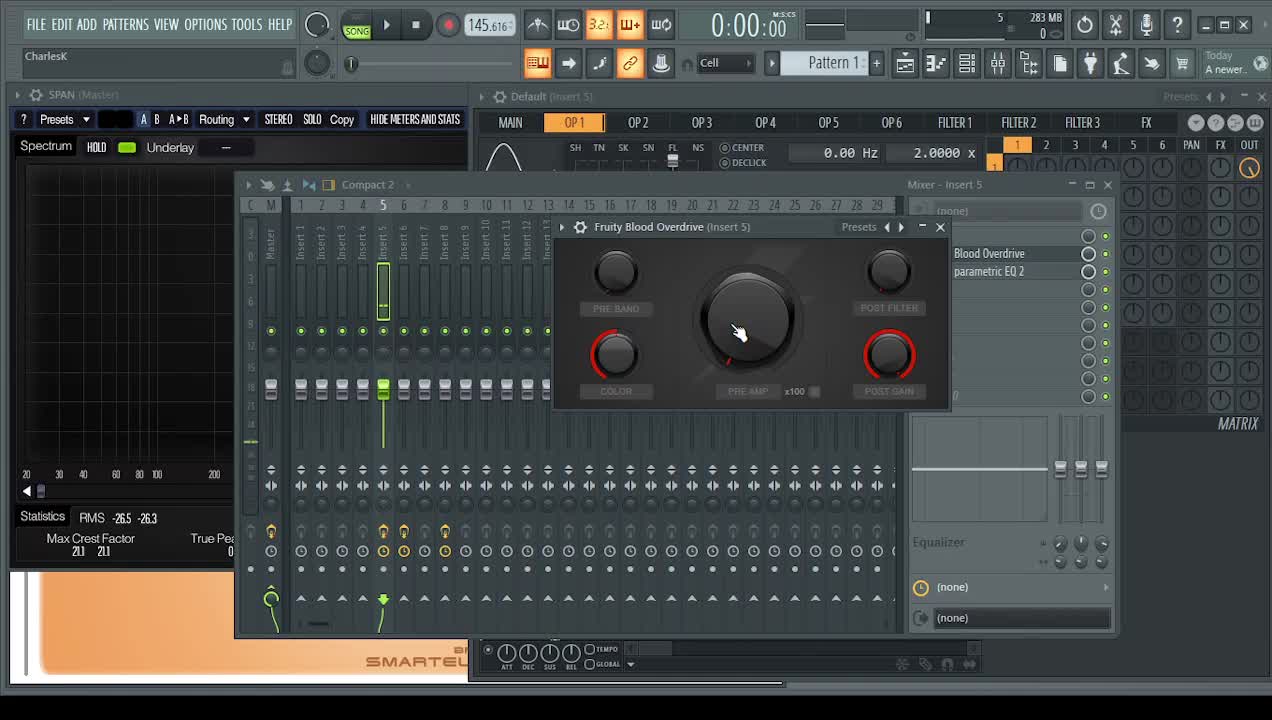Viewport: 1272px width, 720px height.
Task: Open the playlist view icon
Action: (905, 64)
